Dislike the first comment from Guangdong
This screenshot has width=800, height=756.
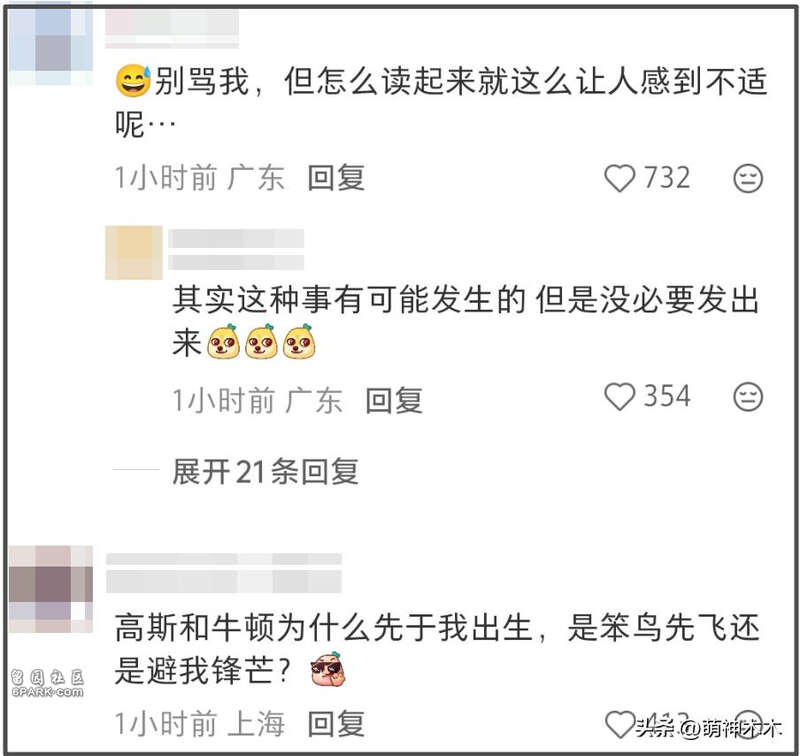click(748, 178)
